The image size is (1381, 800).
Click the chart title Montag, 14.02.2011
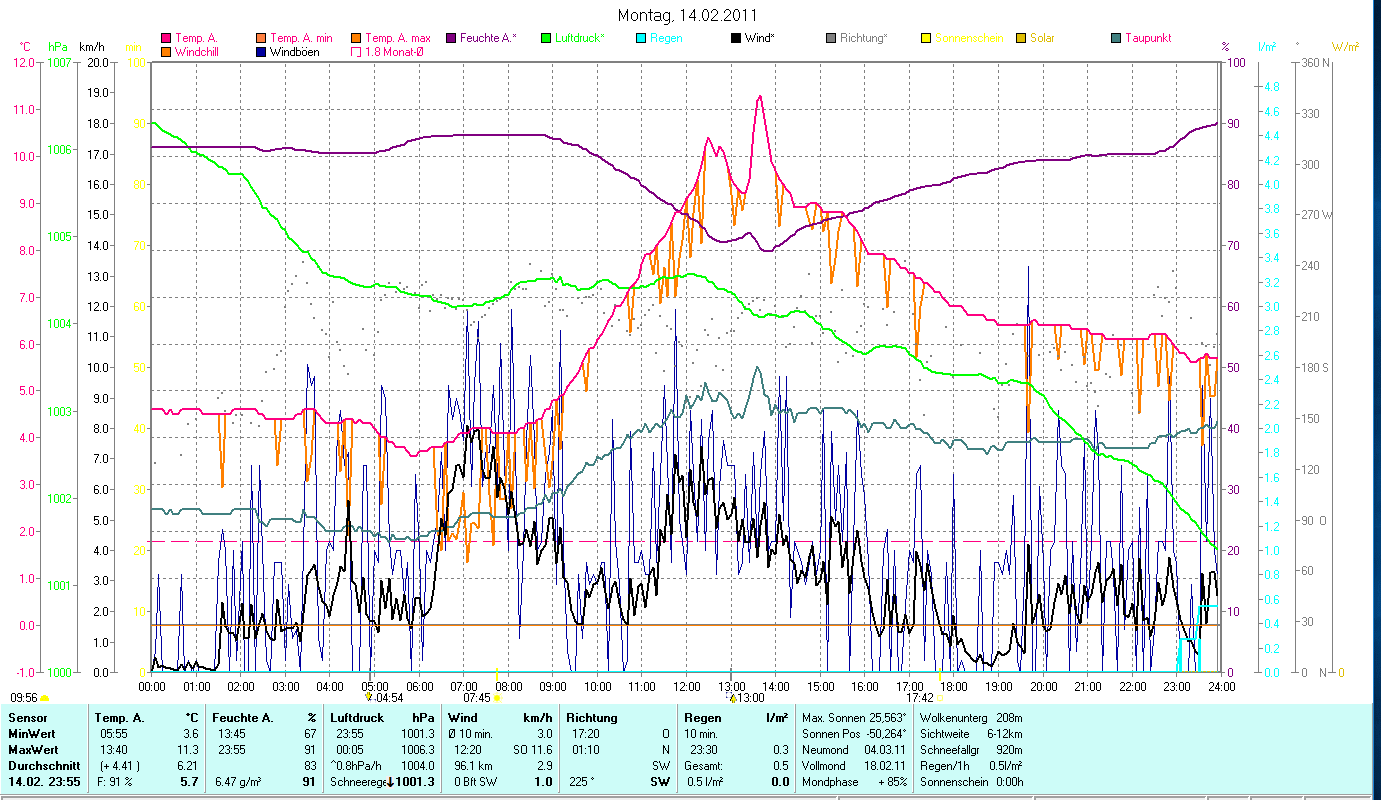pyautogui.click(x=687, y=15)
